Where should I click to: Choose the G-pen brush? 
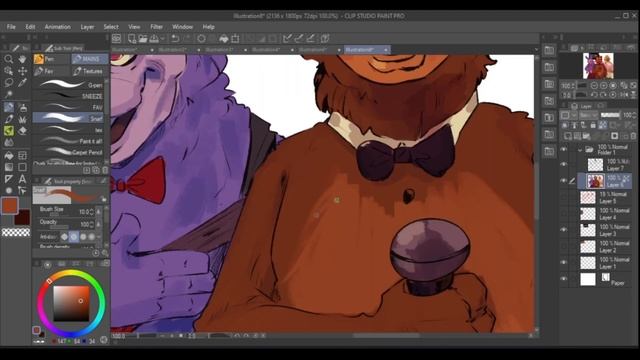click(68, 85)
